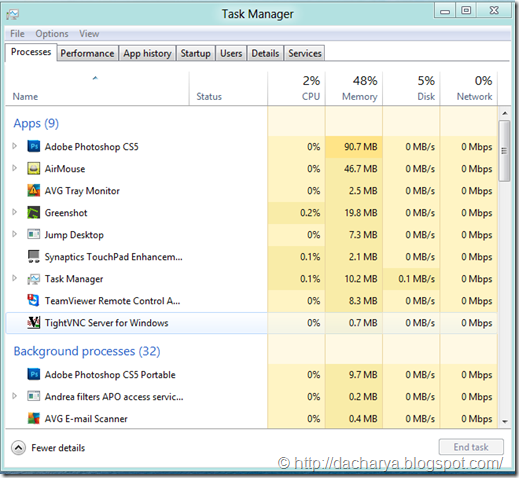The image size is (519, 478).
Task: Switch to the Performance tab
Action: pyautogui.click(x=87, y=53)
